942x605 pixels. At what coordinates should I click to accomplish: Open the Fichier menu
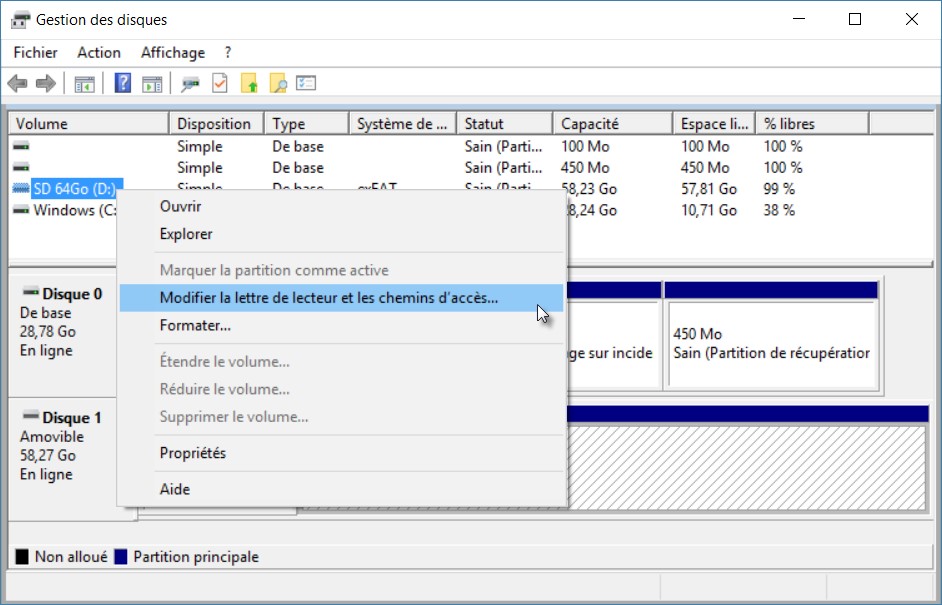click(35, 52)
